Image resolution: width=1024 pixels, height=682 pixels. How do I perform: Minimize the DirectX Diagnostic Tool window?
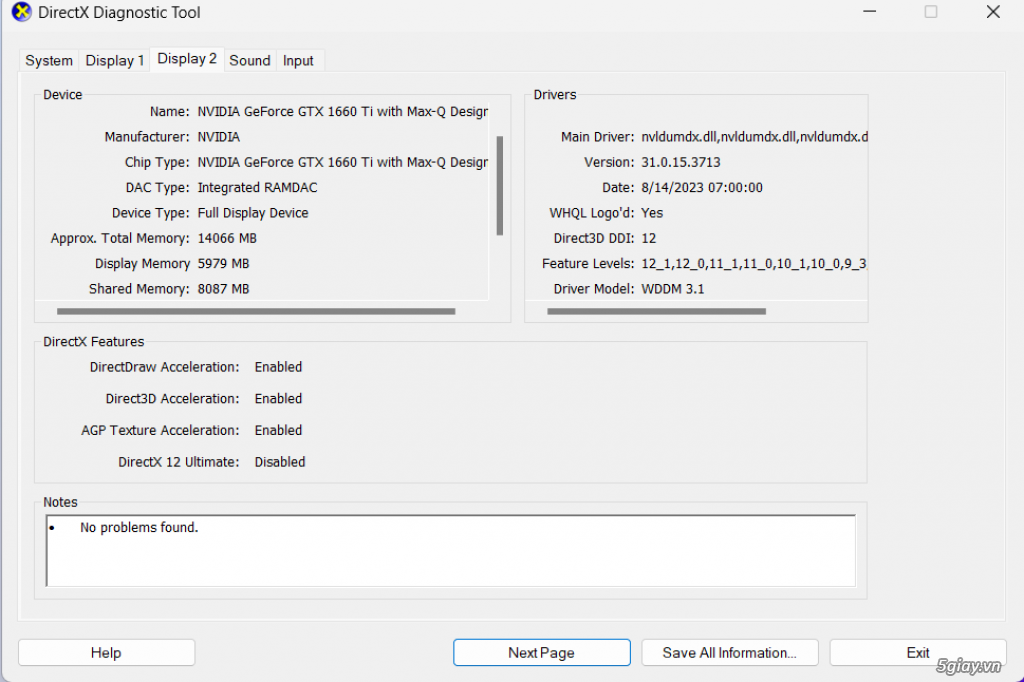pyautogui.click(x=869, y=12)
